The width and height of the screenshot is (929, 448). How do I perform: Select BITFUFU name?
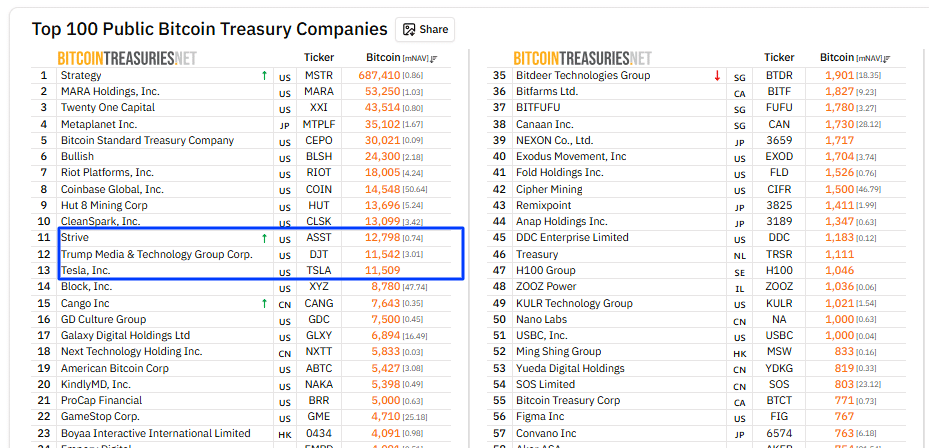pos(538,107)
